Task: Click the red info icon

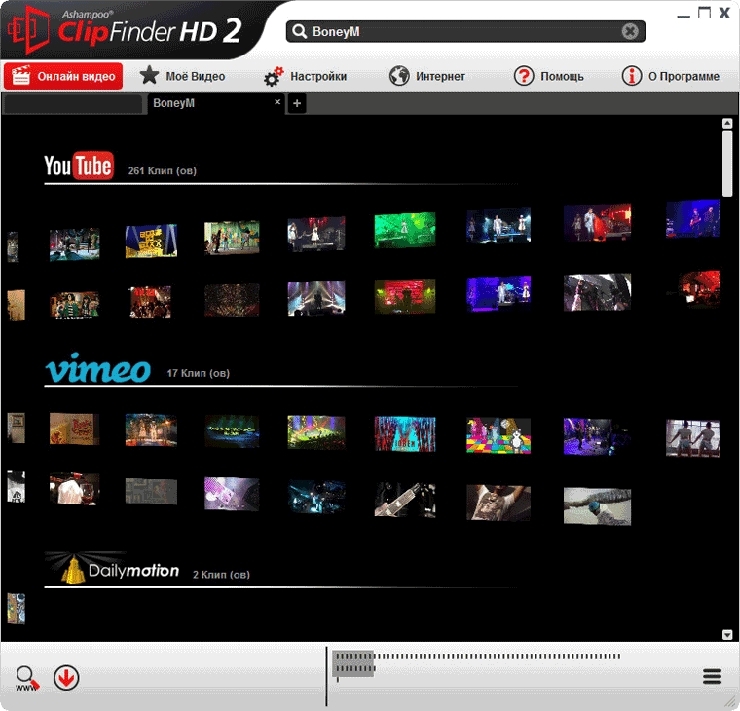Action: [x=631, y=76]
